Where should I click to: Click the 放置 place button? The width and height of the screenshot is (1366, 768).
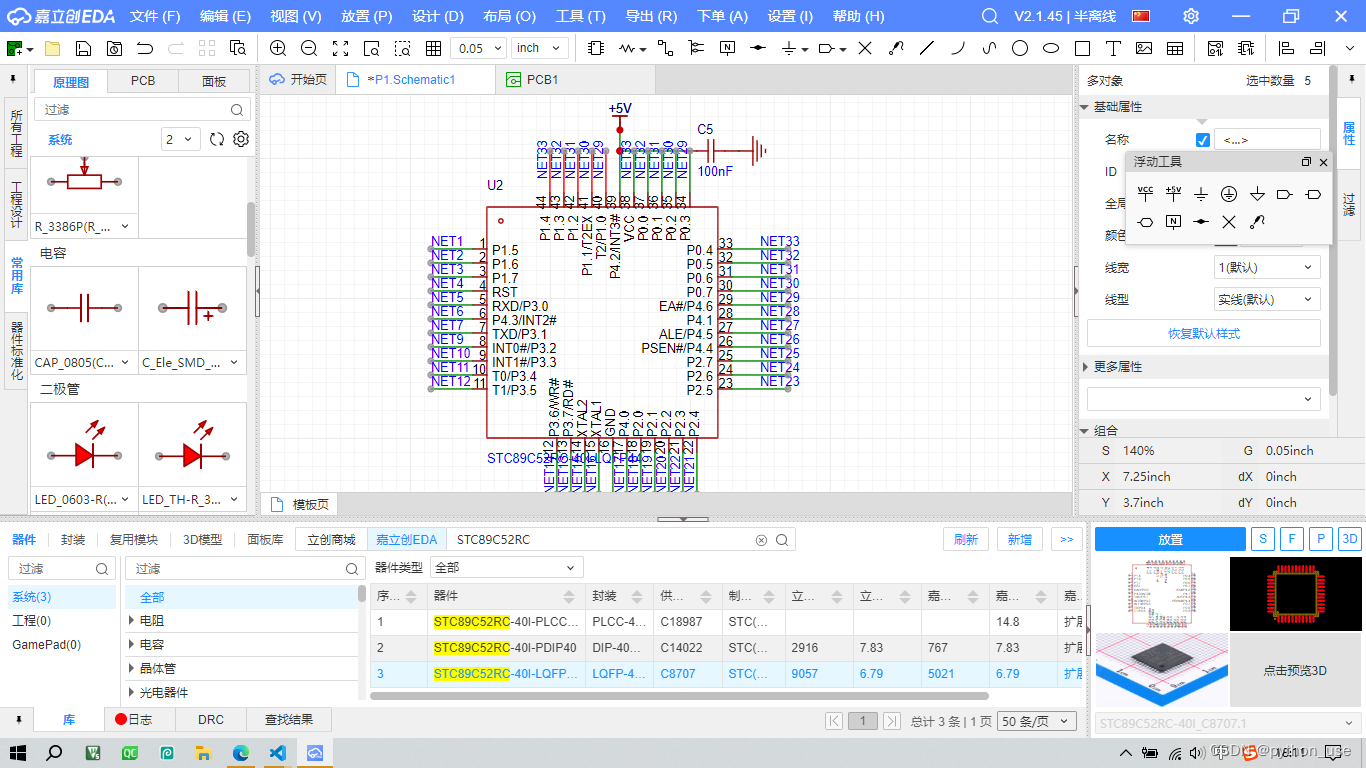point(1170,539)
